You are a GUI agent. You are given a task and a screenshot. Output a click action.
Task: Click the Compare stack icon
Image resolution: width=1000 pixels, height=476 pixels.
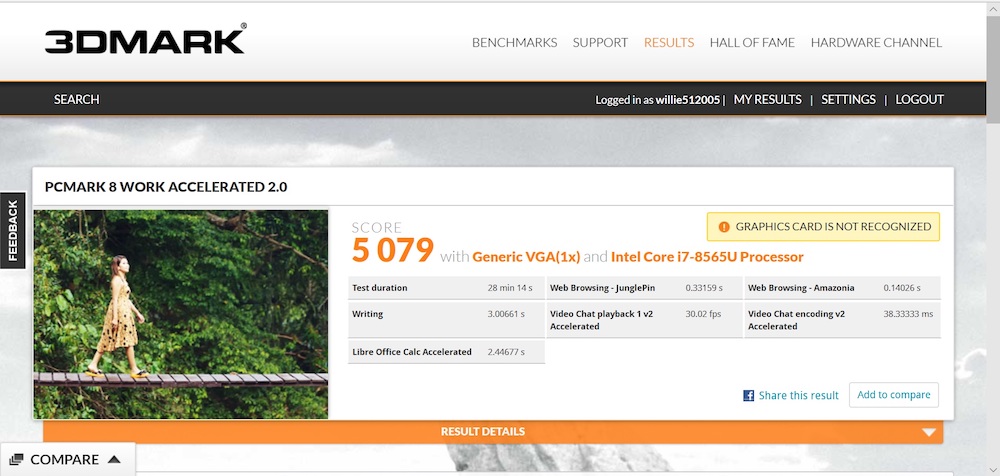click(x=17, y=459)
